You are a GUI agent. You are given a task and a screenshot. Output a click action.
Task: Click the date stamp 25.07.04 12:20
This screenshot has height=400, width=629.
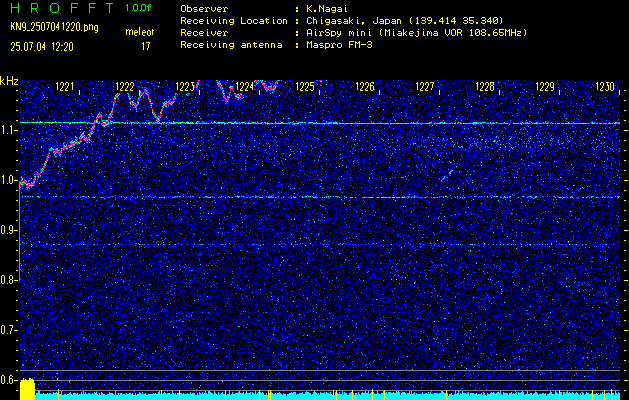(42, 47)
